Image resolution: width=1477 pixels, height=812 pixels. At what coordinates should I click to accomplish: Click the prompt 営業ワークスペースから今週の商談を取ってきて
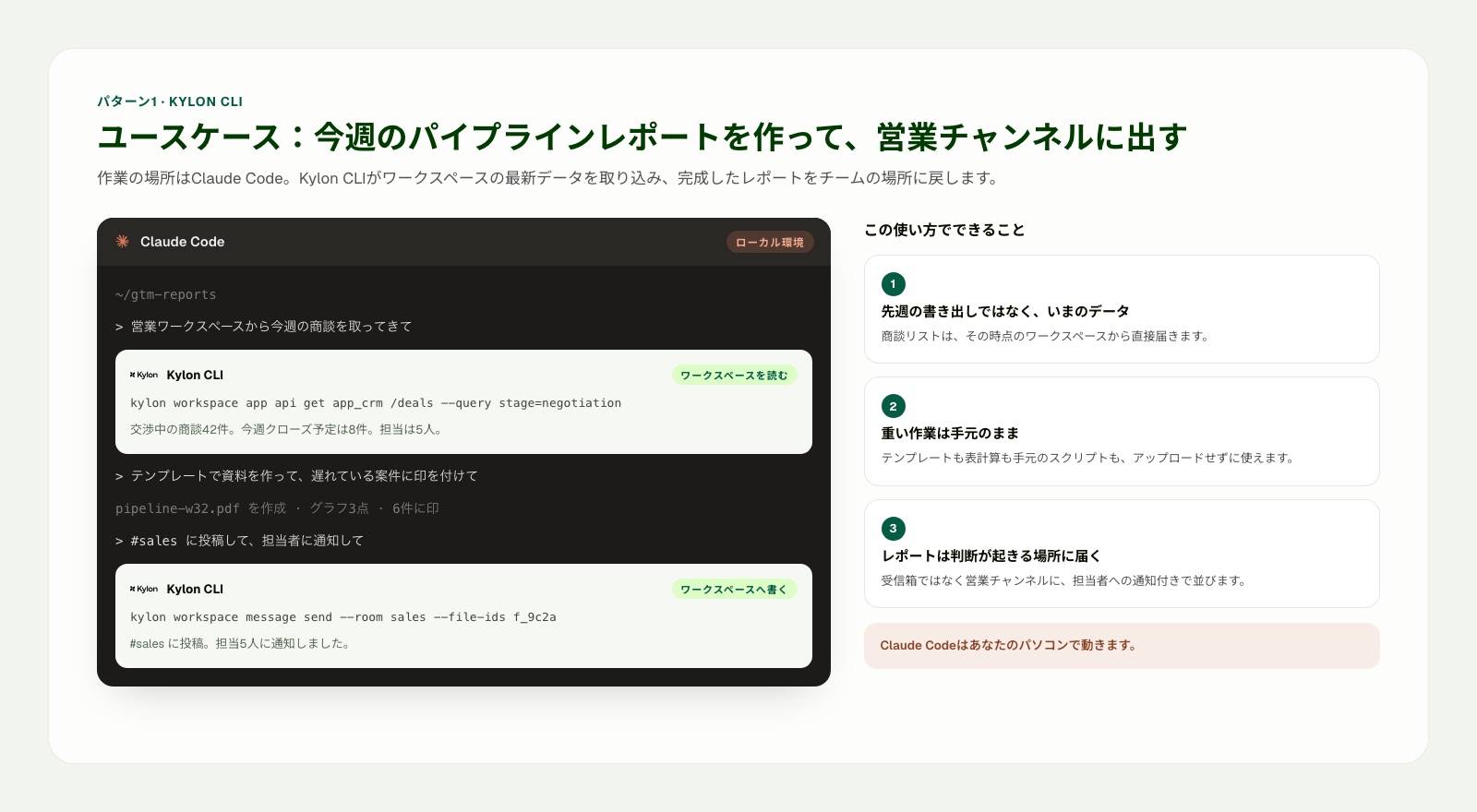point(264,327)
